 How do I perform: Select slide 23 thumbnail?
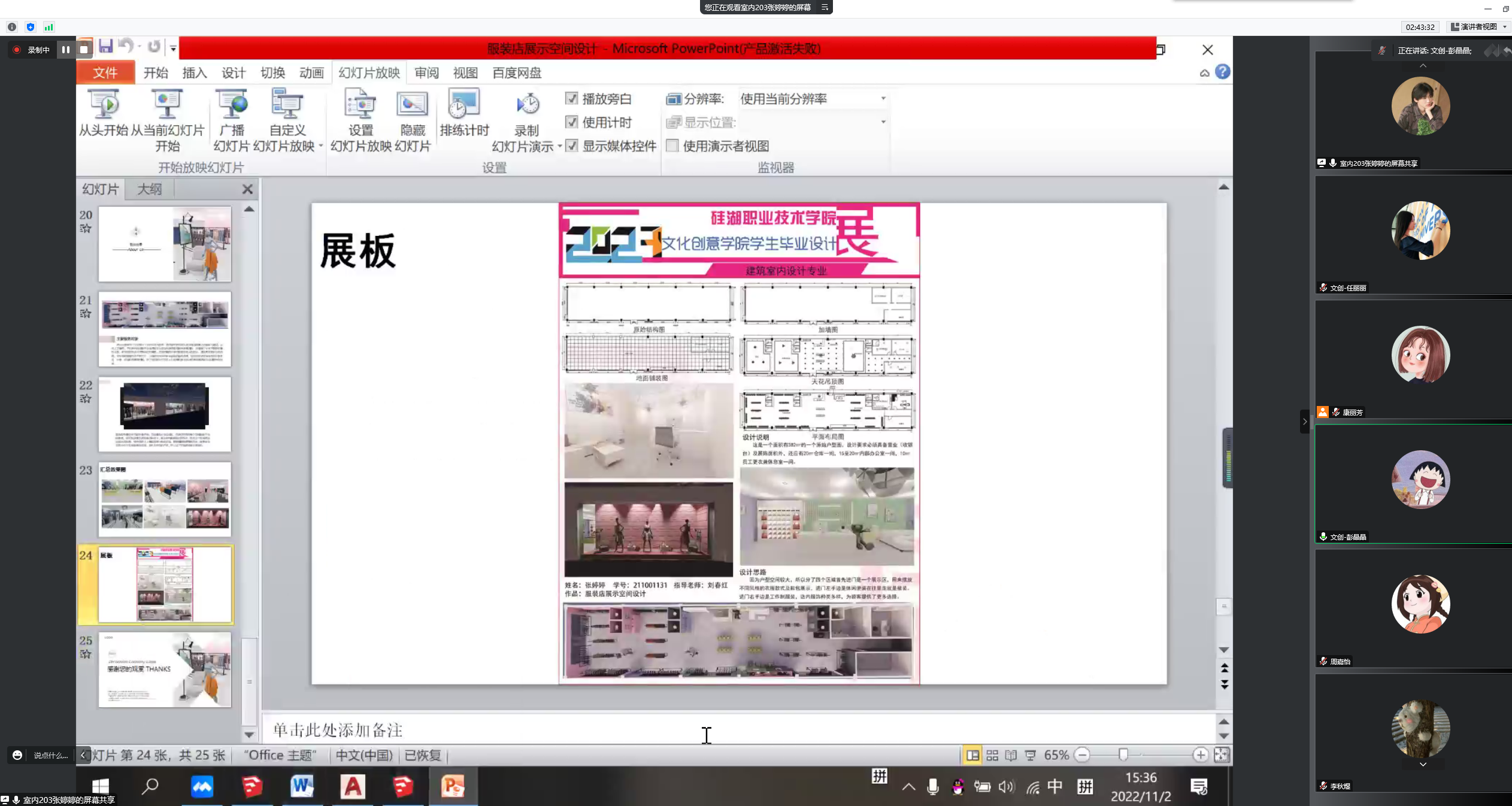165,499
